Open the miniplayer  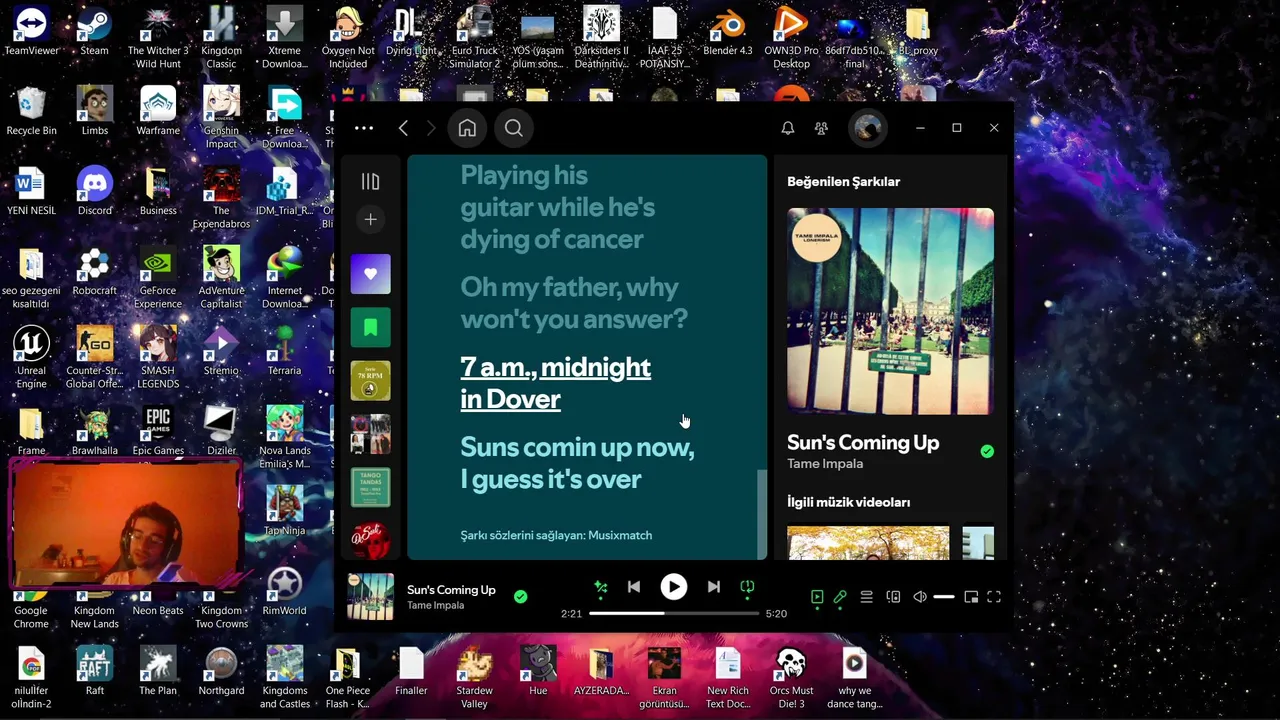point(971,597)
